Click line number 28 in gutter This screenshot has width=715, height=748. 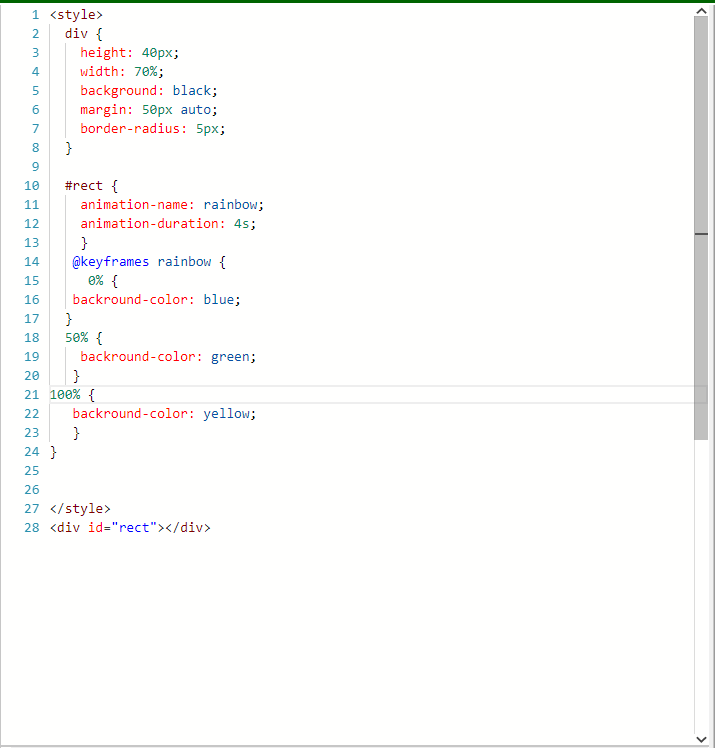[x=31, y=528]
